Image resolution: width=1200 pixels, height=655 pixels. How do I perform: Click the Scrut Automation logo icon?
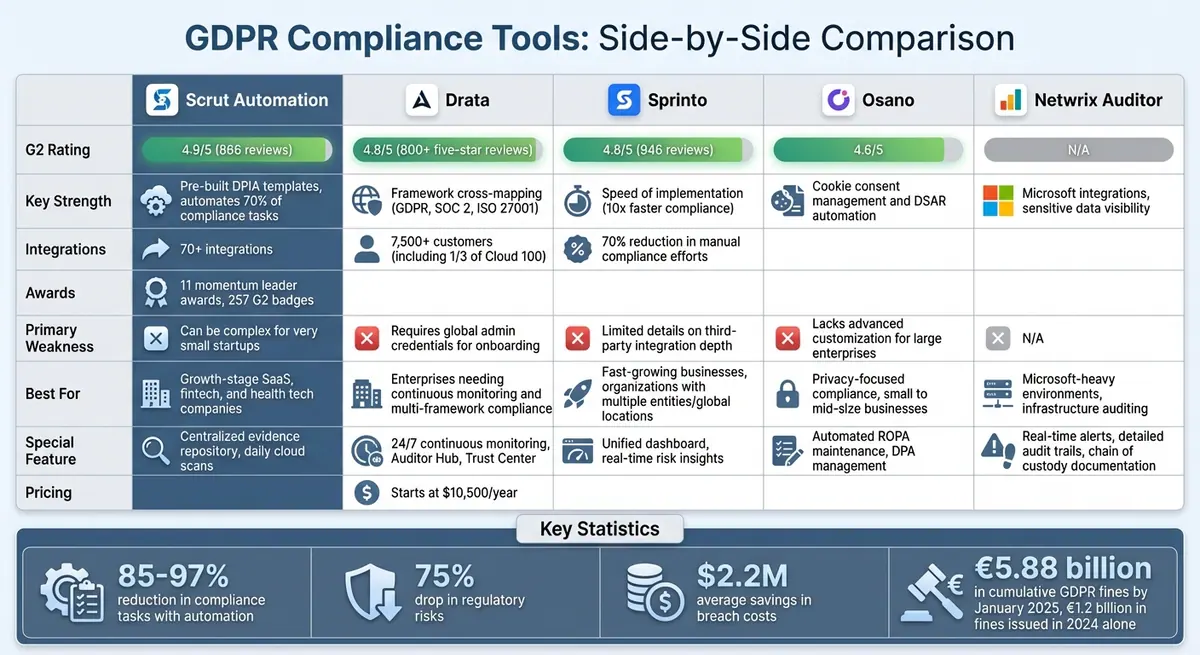coord(161,100)
